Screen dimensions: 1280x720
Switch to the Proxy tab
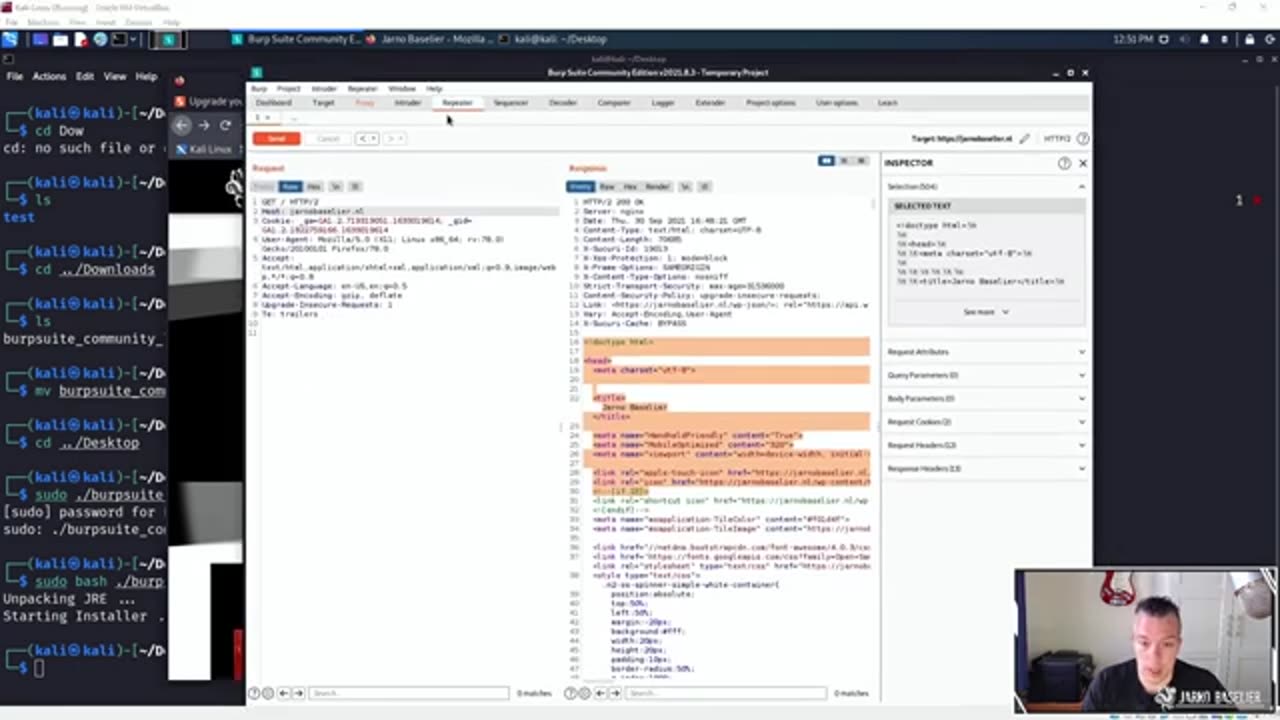pos(364,103)
